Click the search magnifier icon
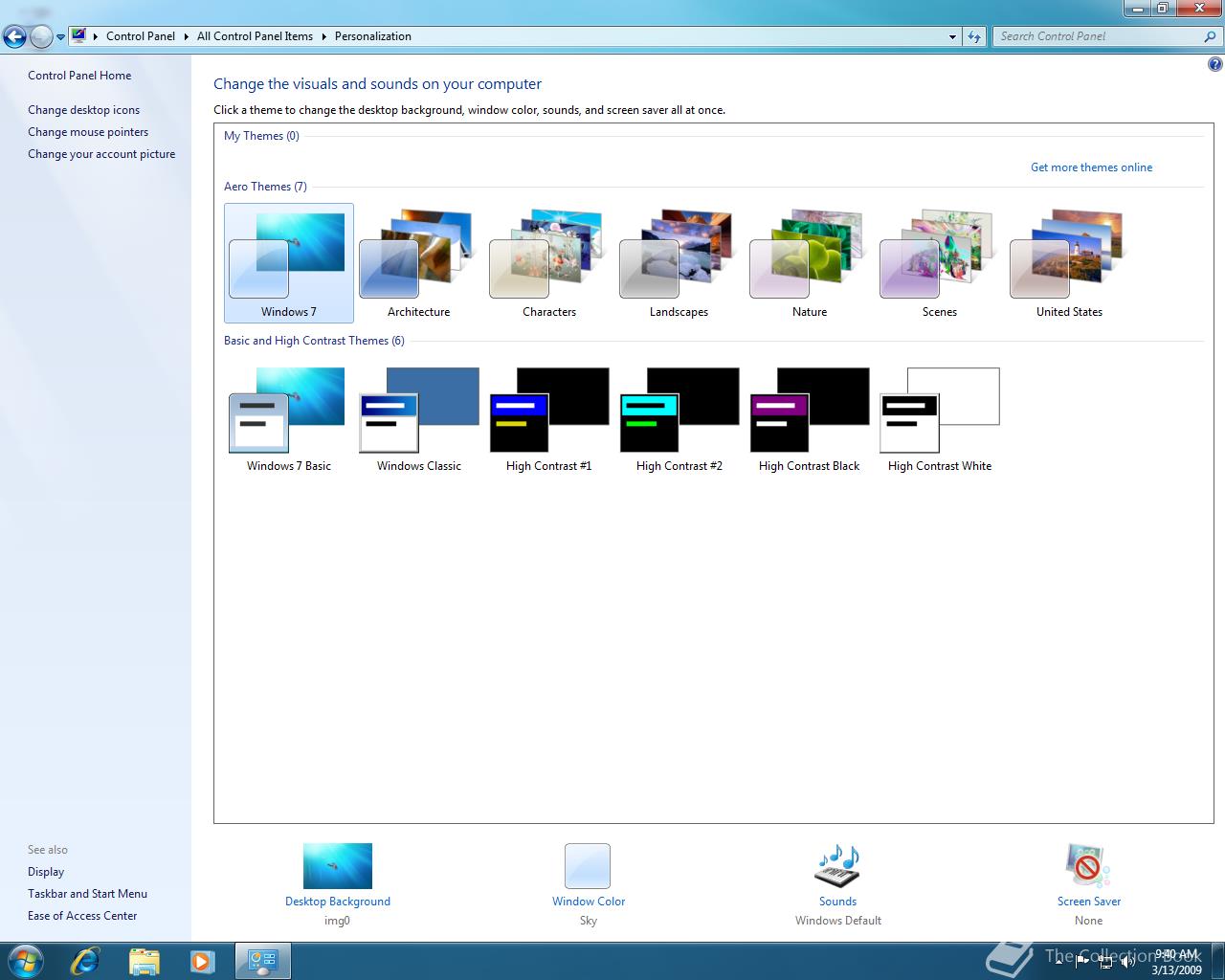Viewport: 1225px width, 980px height. pos(1211,36)
